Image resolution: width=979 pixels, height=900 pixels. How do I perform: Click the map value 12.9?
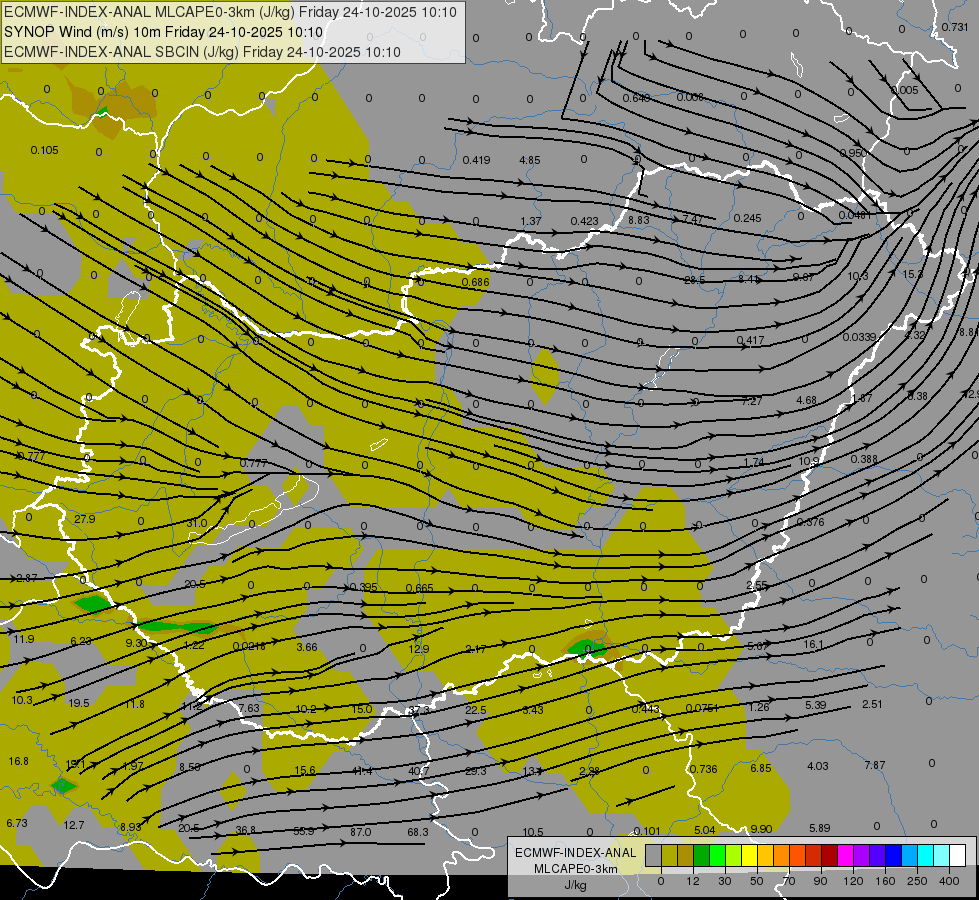[x=418, y=649]
